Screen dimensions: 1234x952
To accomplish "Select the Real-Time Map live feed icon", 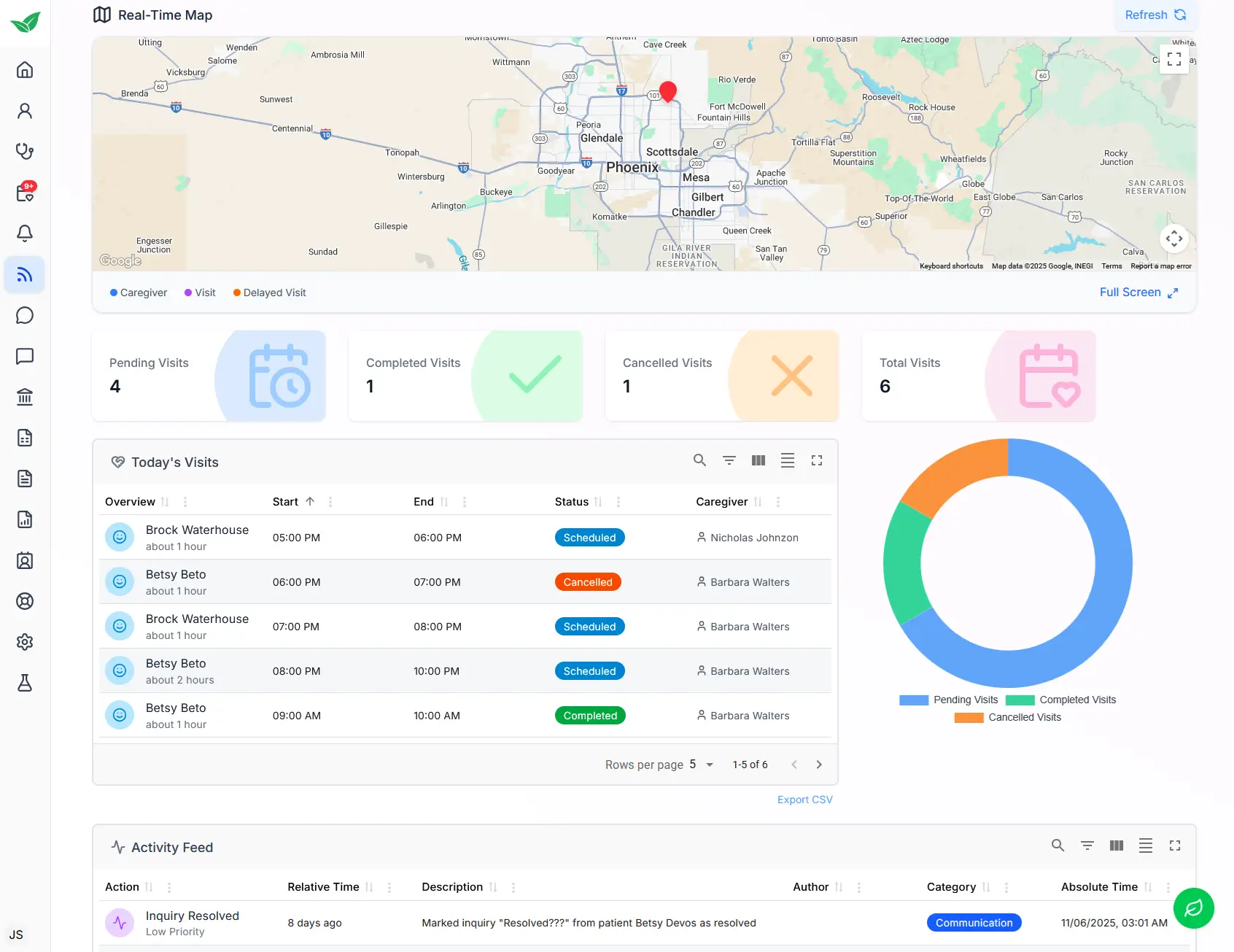I will click(25, 274).
